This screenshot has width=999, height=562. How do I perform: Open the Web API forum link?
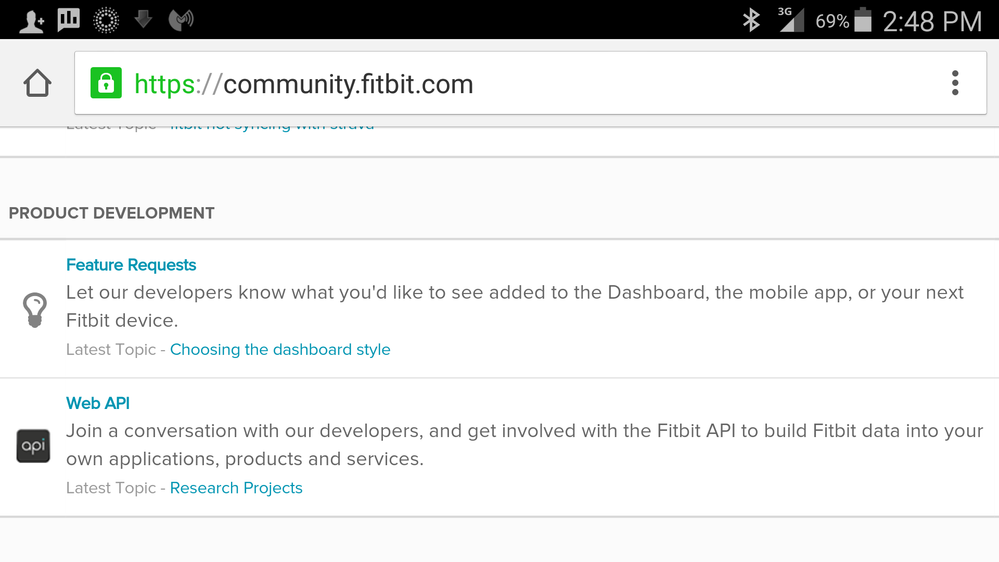click(x=98, y=403)
